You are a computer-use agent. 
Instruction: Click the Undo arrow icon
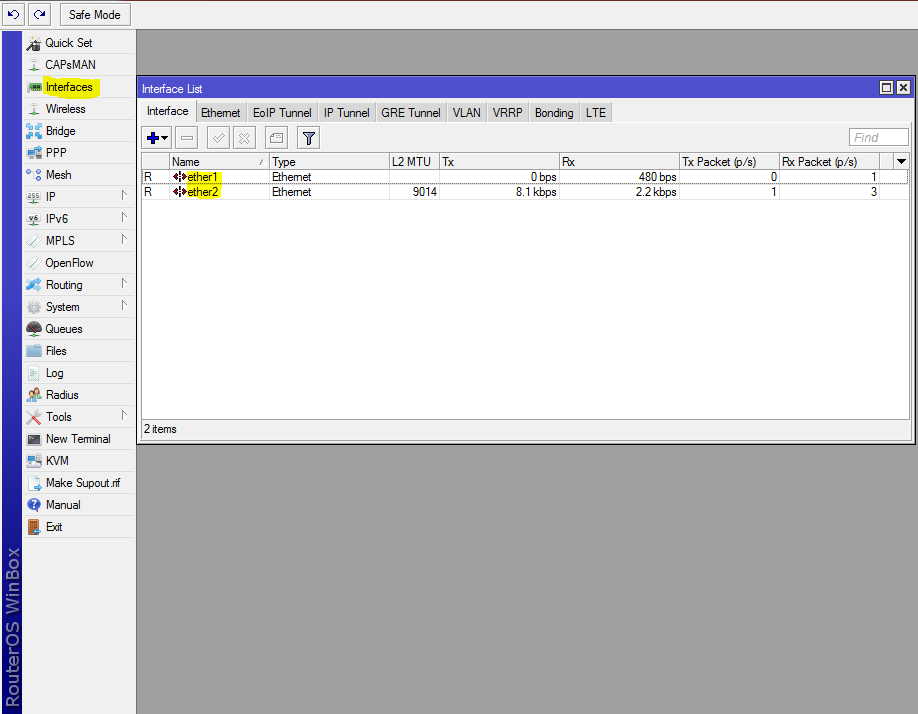pos(13,15)
